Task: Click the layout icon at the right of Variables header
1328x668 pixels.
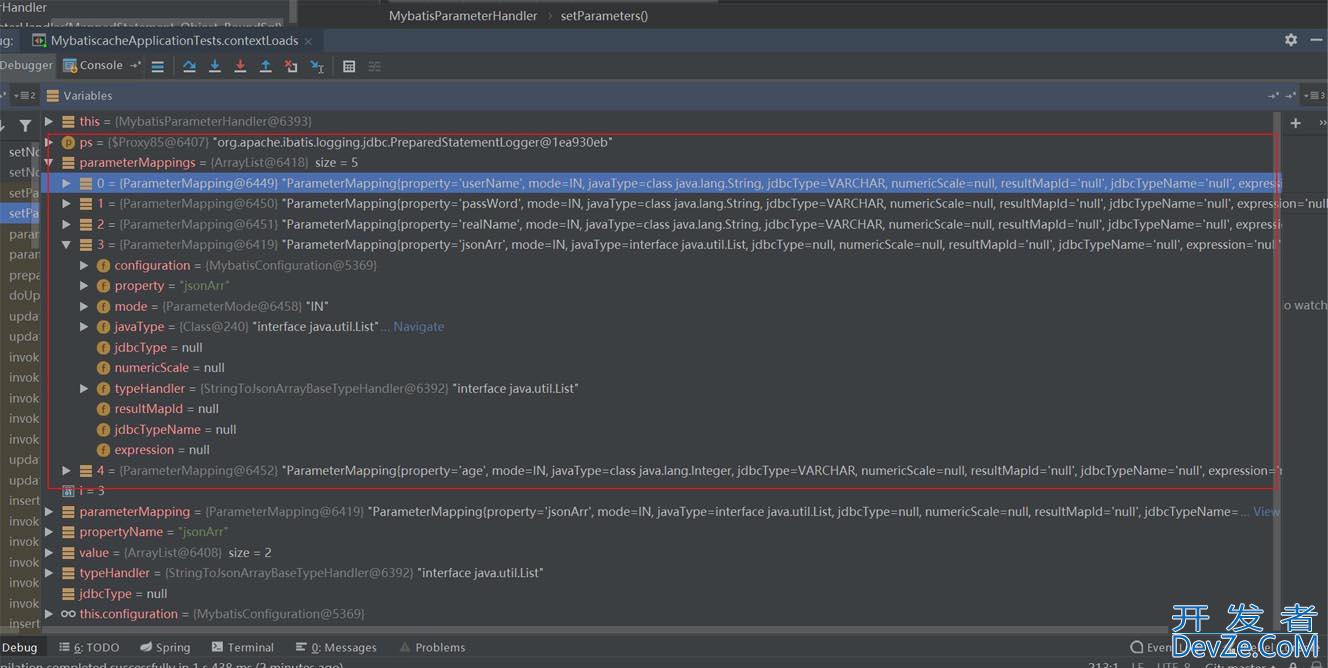Action: pos(1315,96)
